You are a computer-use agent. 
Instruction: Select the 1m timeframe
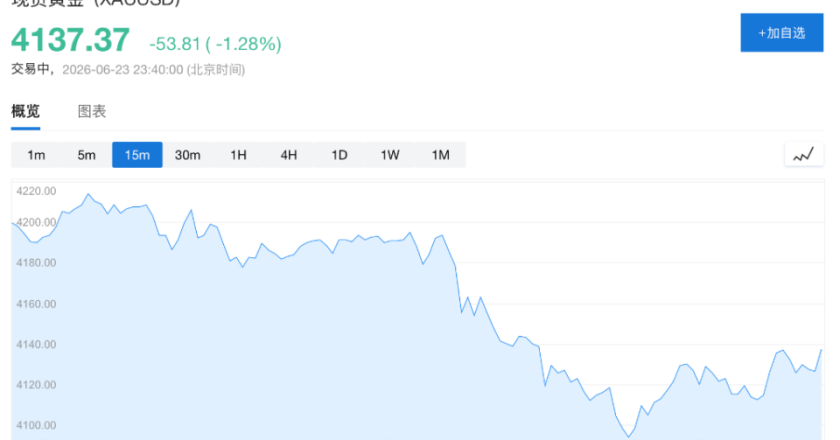click(x=36, y=155)
